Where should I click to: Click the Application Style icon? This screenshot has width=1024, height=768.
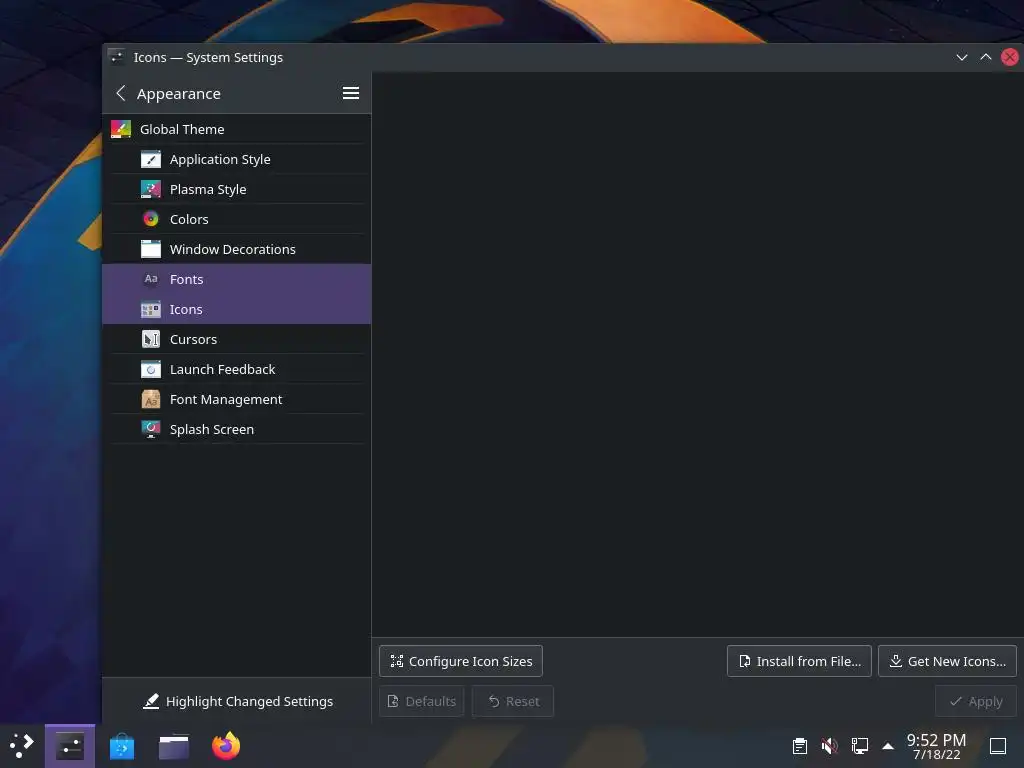coord(151,159)
